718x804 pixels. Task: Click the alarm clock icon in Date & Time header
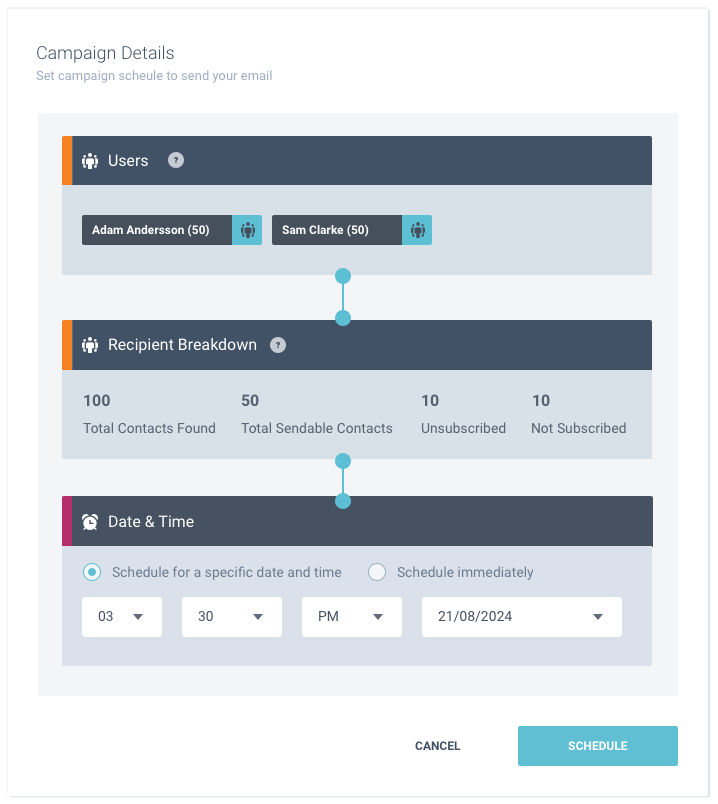tap(90, 522)
